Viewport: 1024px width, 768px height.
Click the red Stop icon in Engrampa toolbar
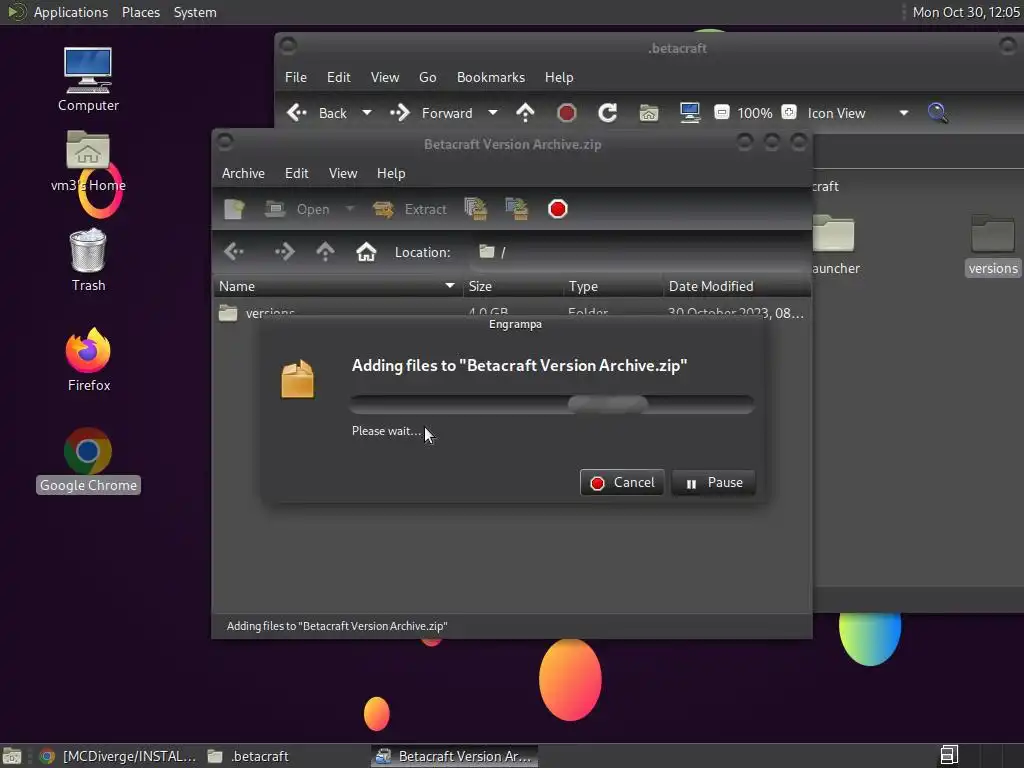pos(558,209)
